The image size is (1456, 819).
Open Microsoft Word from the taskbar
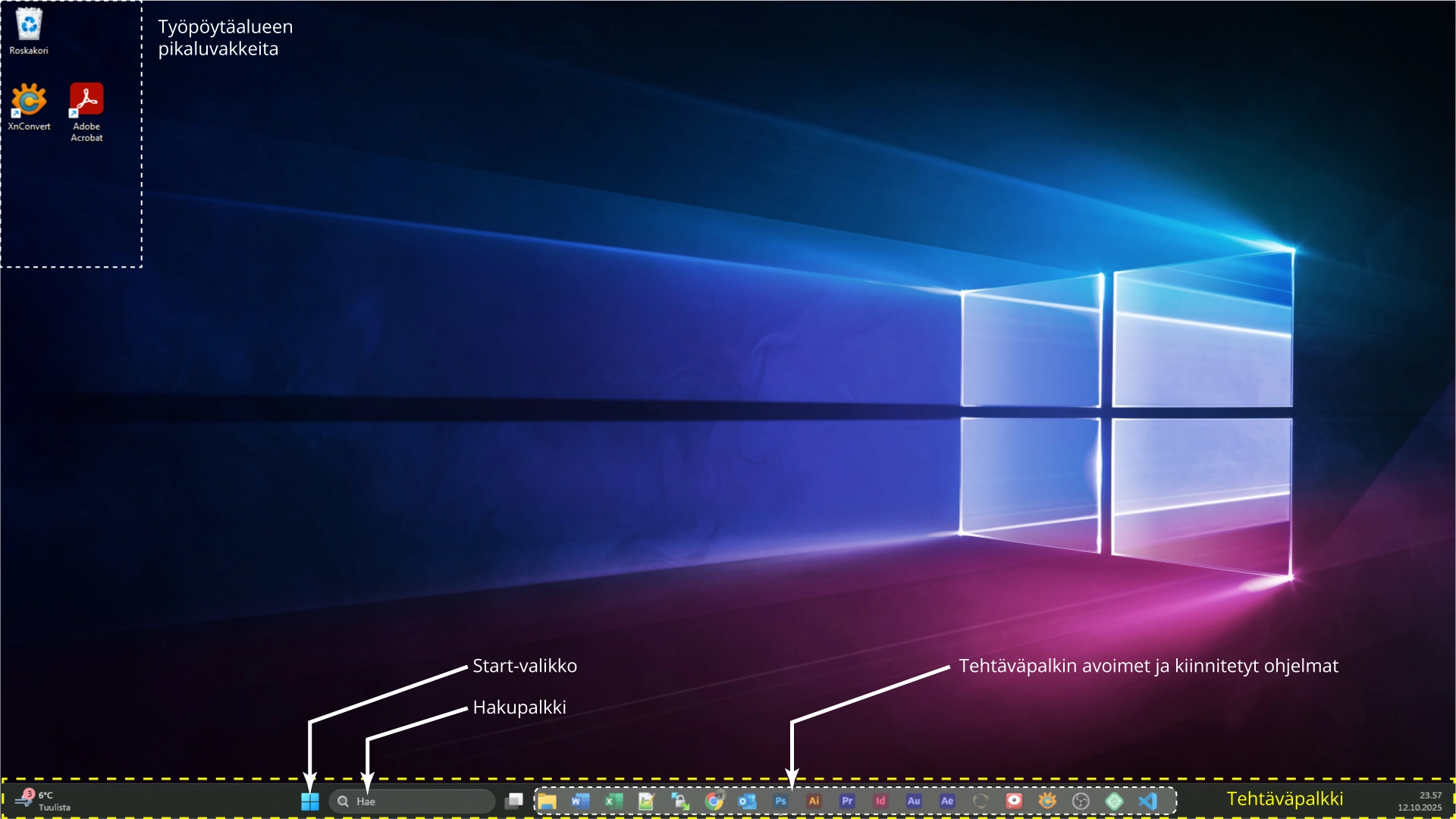point(580,801)
